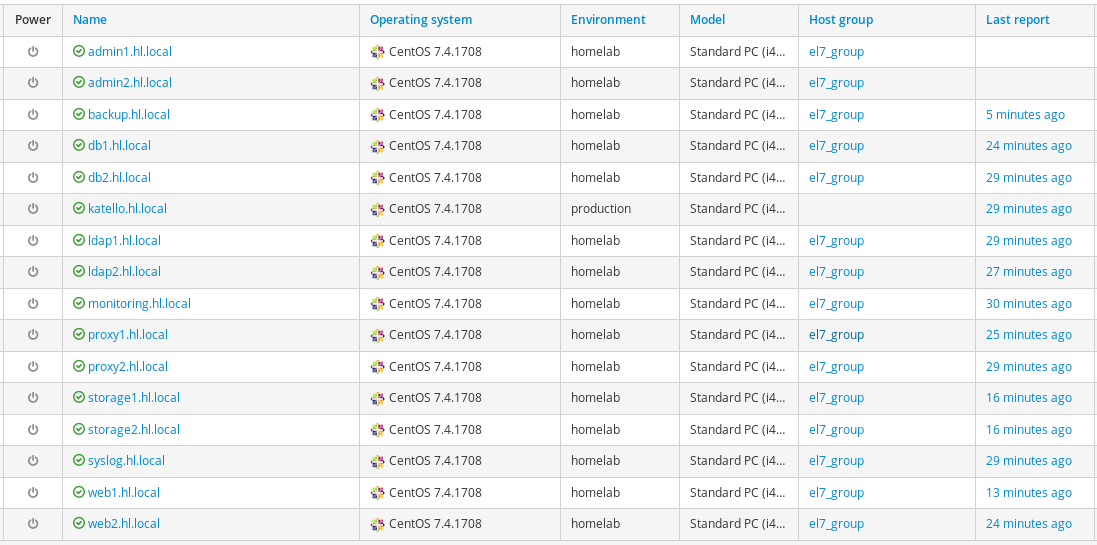Sort table by Name column header
1097x545 pixels.
click(x=90, y=19)
